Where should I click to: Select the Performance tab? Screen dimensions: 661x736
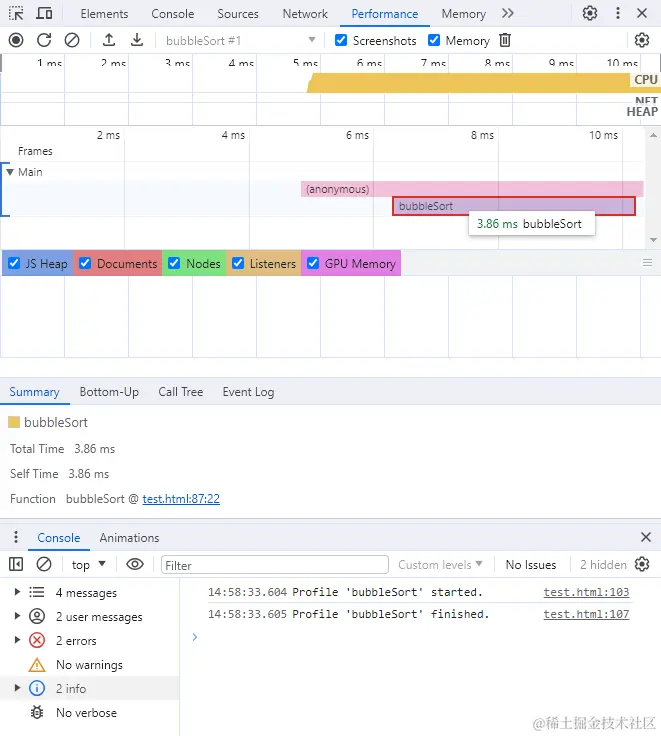pos(385,14)
